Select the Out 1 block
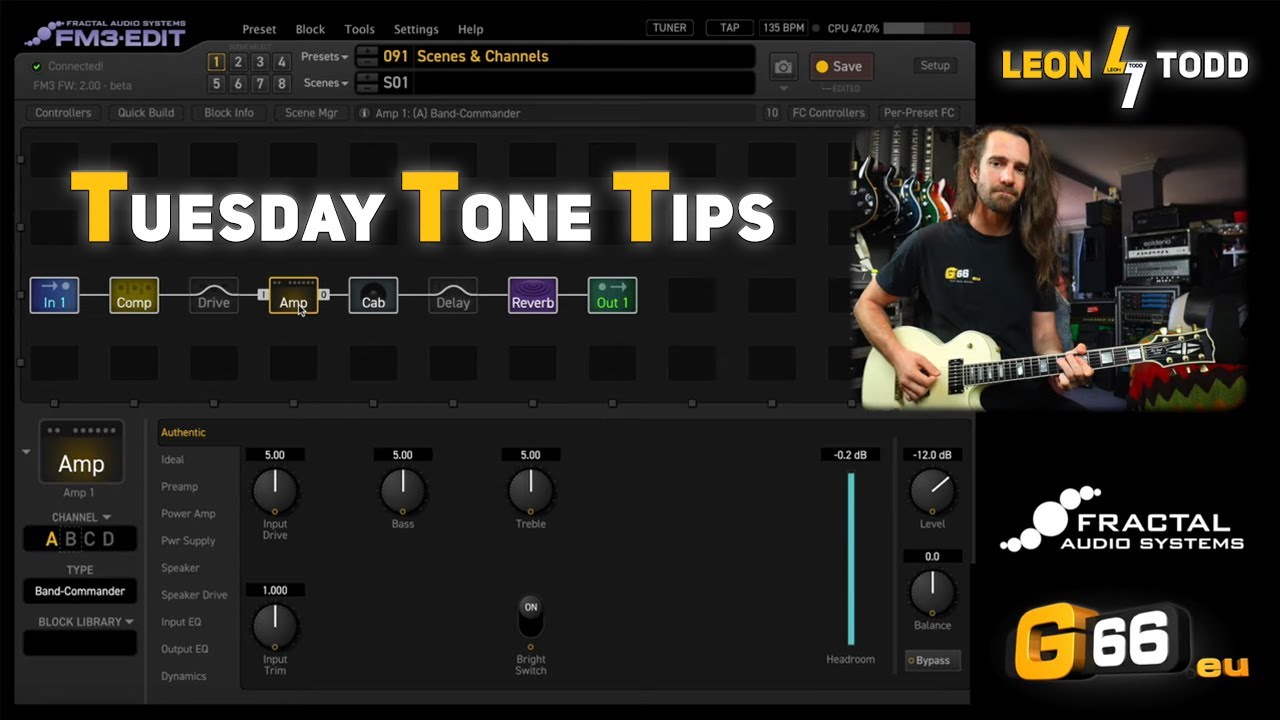This screenshot has height=720, width=1280. pyautogui.click(x=613, y=295)
